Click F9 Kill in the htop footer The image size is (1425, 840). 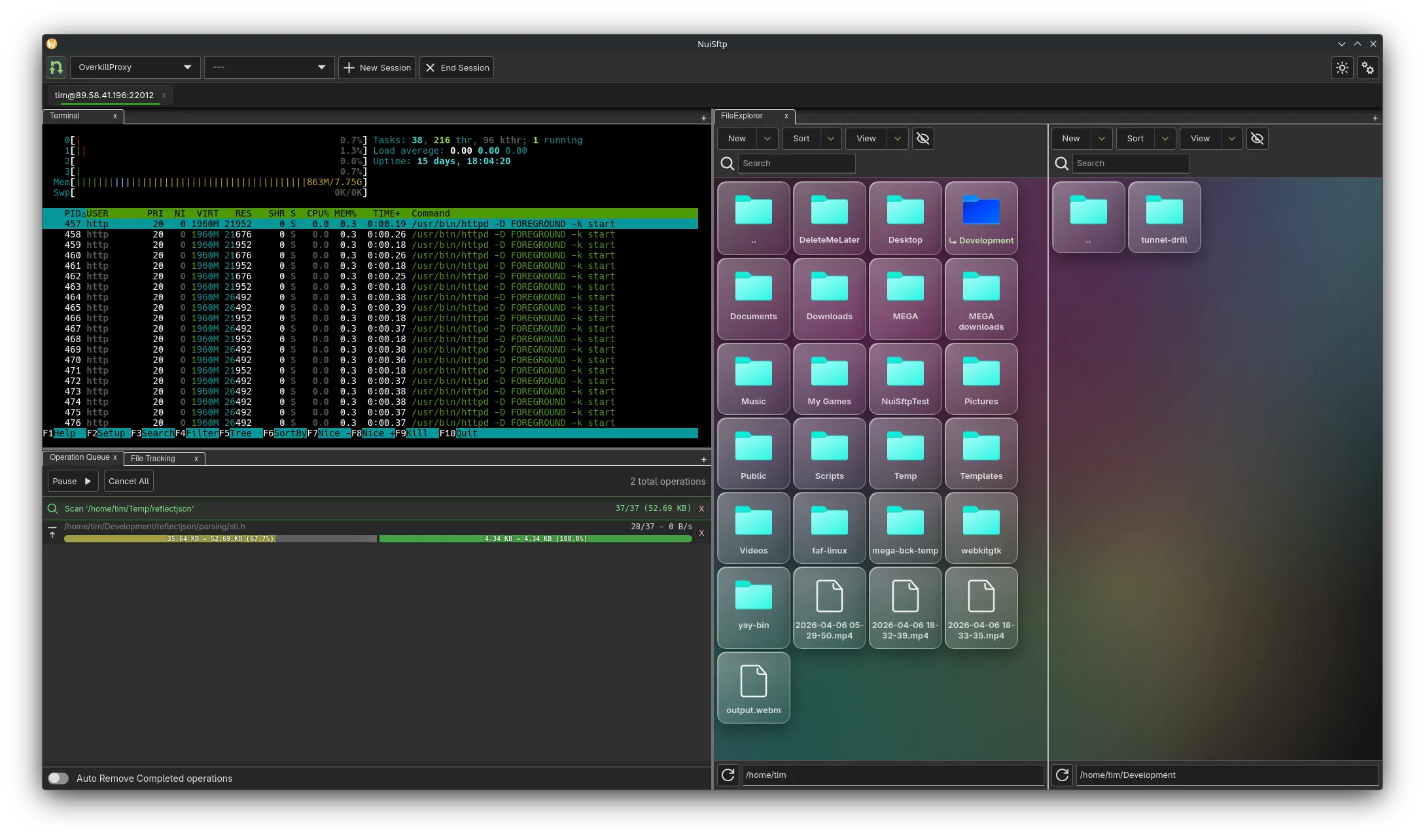[412, 434]
